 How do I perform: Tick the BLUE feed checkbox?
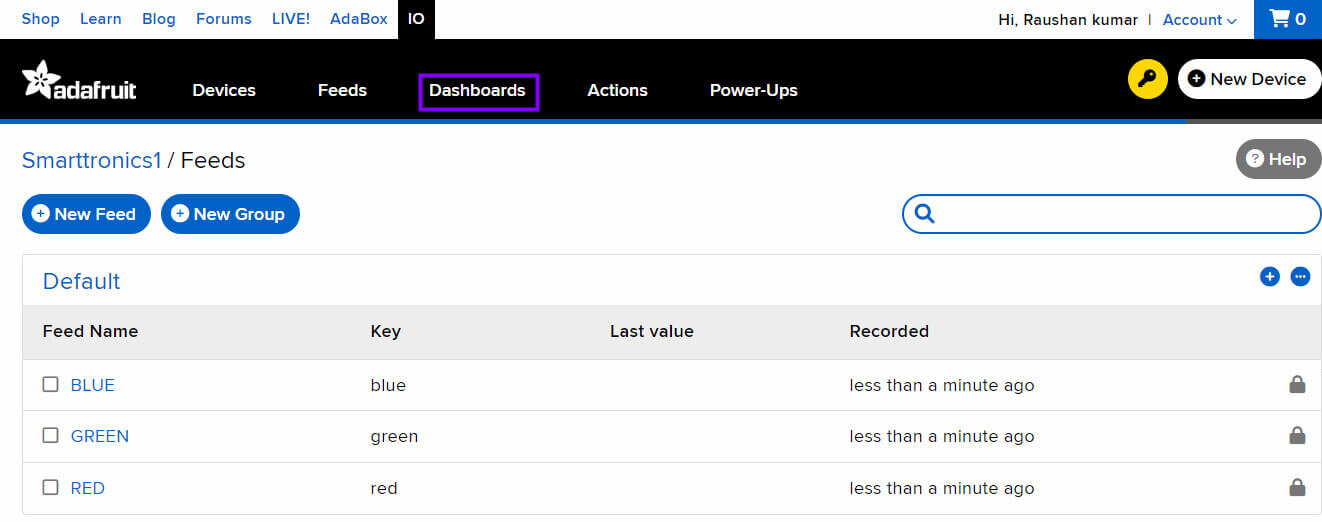[51, 384]
